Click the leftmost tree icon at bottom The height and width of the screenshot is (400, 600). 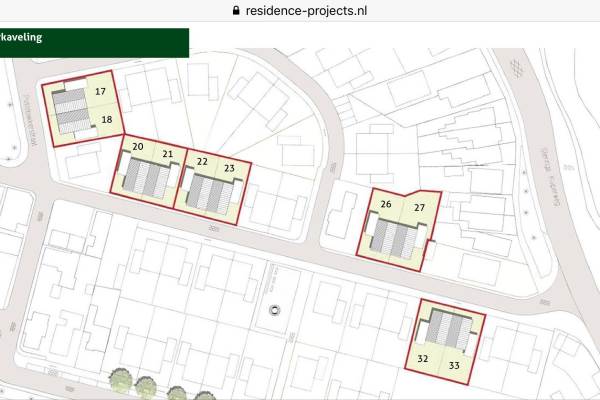tap(120, 379)
